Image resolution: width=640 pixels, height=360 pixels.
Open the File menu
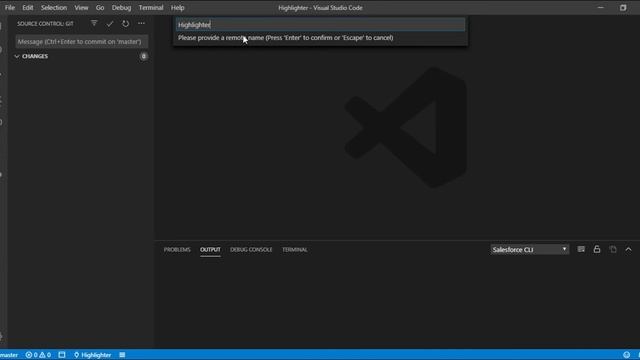point(9,8)
